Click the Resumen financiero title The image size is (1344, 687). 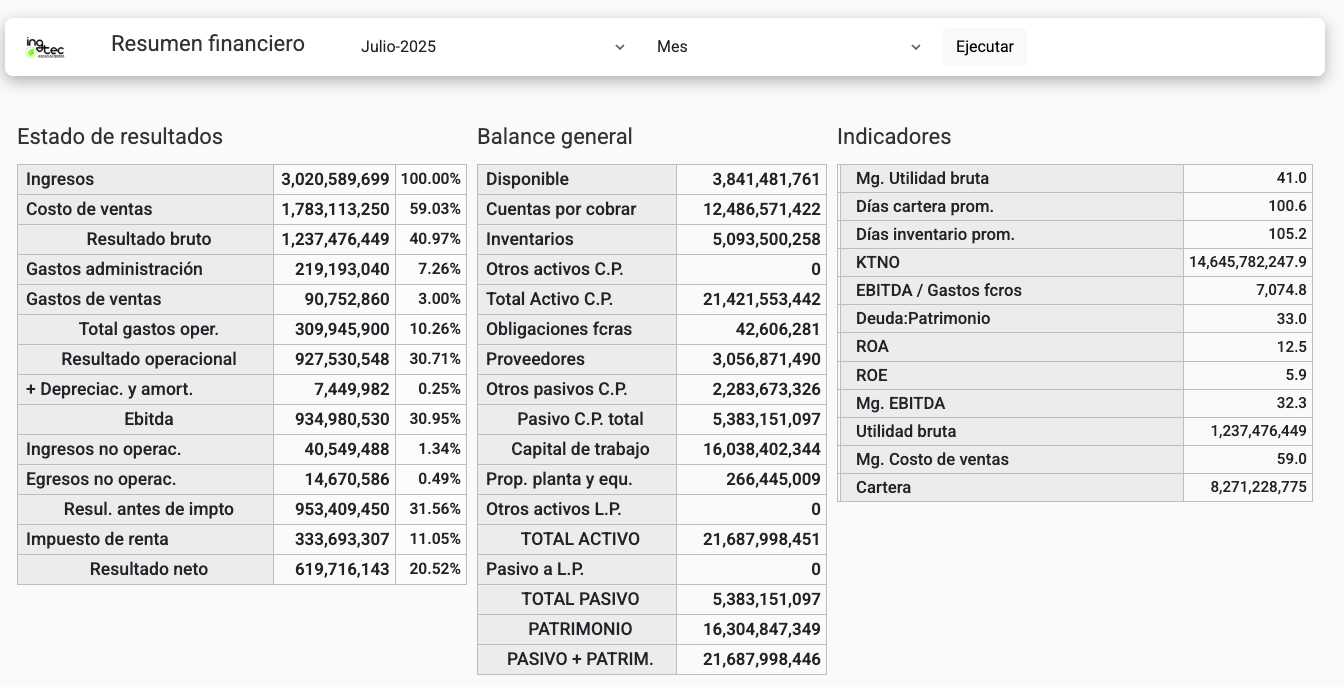208,44
